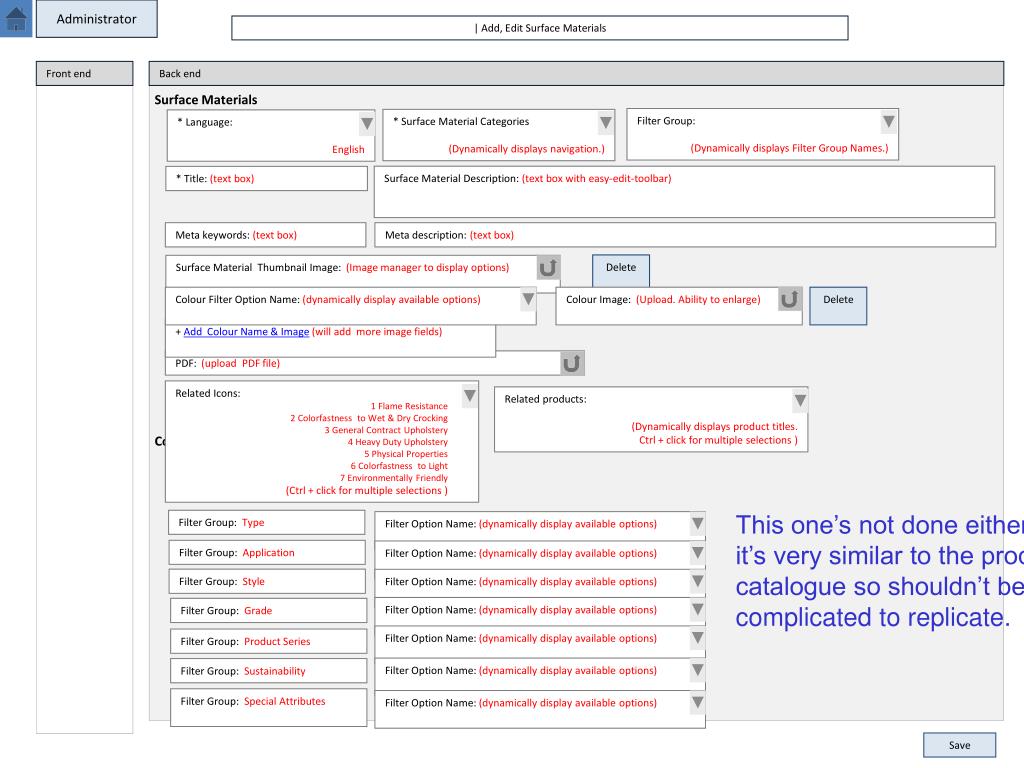1024x768 pixels.
Task: Expand the Surface Material Categories dropdown
Action: 606,122
